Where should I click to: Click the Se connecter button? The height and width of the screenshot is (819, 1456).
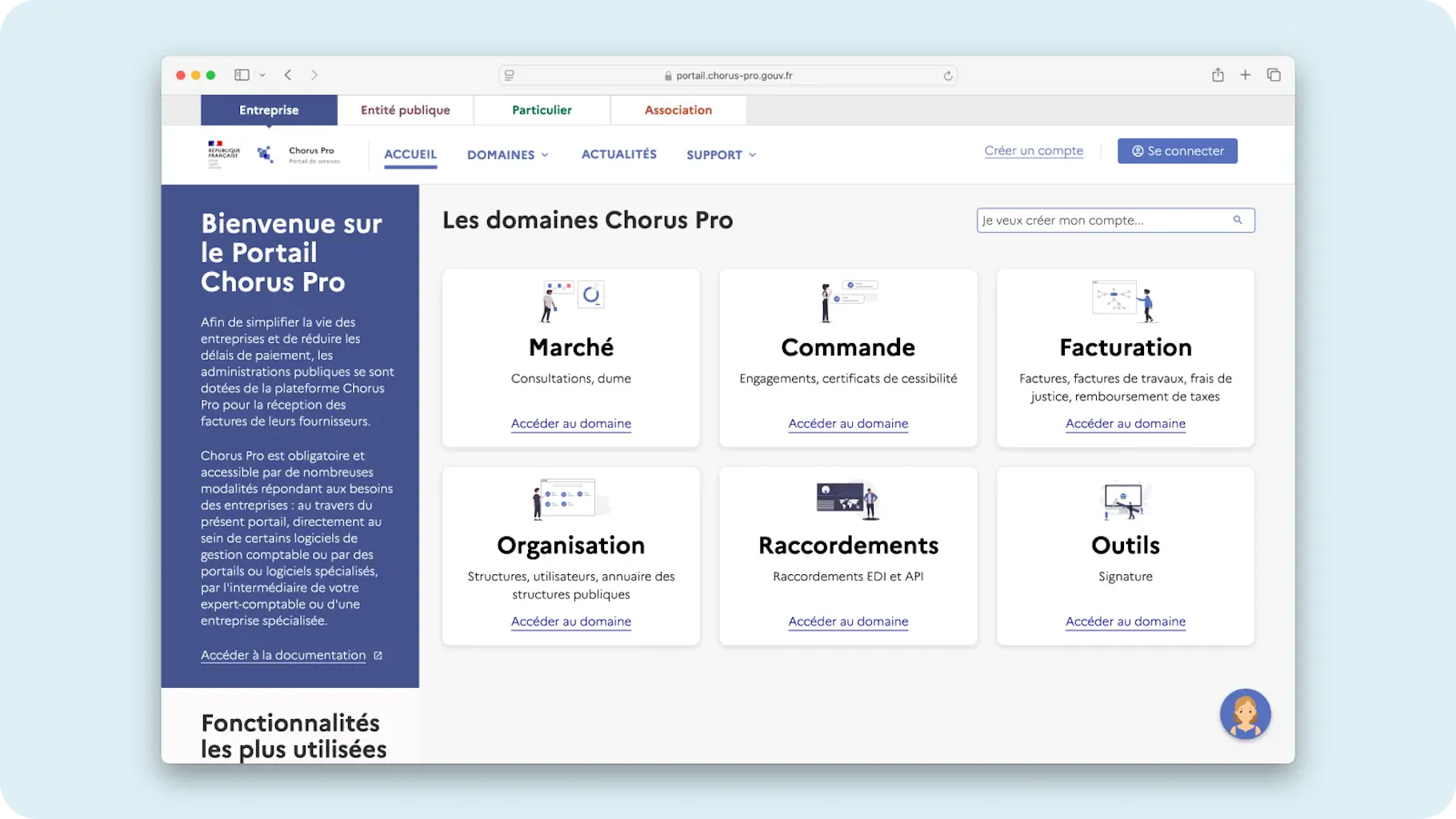[1178, 151]
